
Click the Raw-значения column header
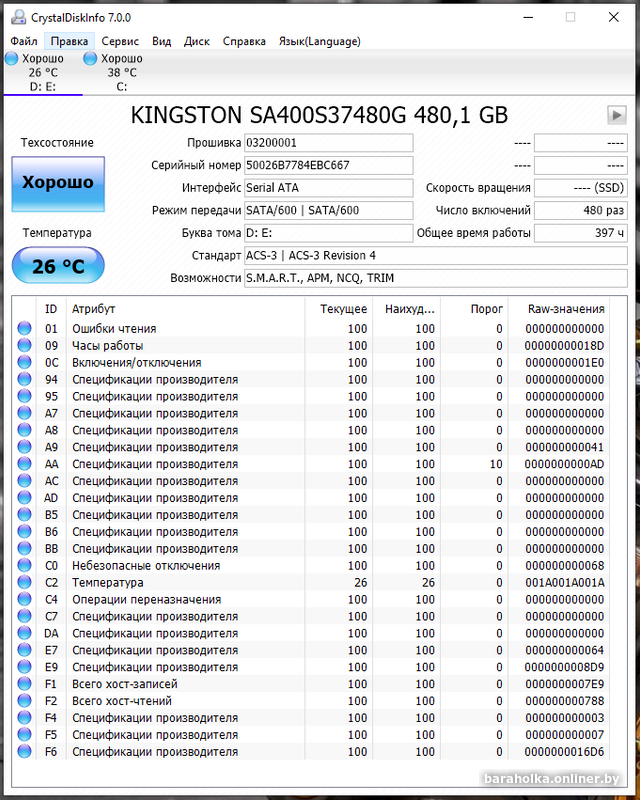(559, 309)
